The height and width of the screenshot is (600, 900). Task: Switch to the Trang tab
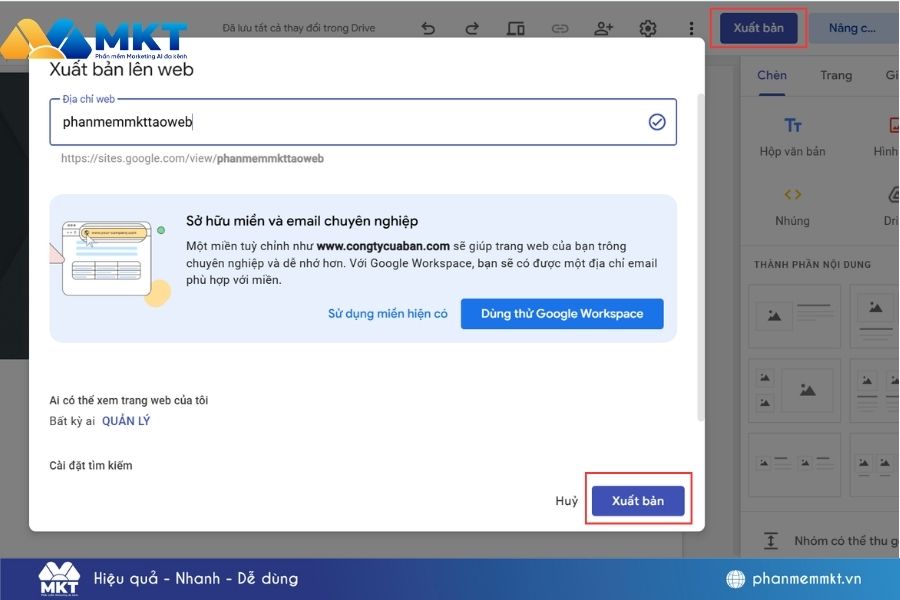(836, 75)
